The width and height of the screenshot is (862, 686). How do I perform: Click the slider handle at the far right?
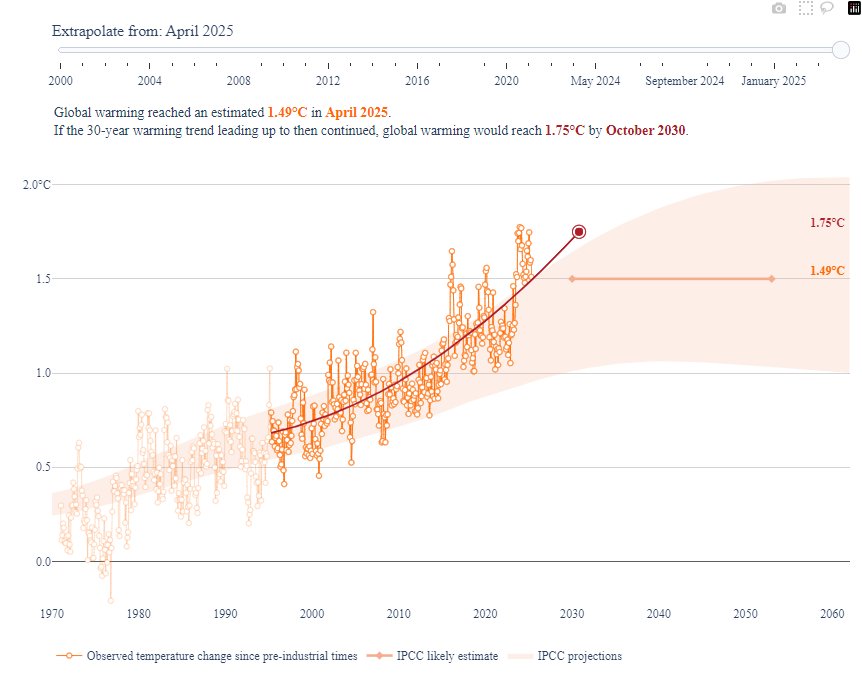click(842, 47)
